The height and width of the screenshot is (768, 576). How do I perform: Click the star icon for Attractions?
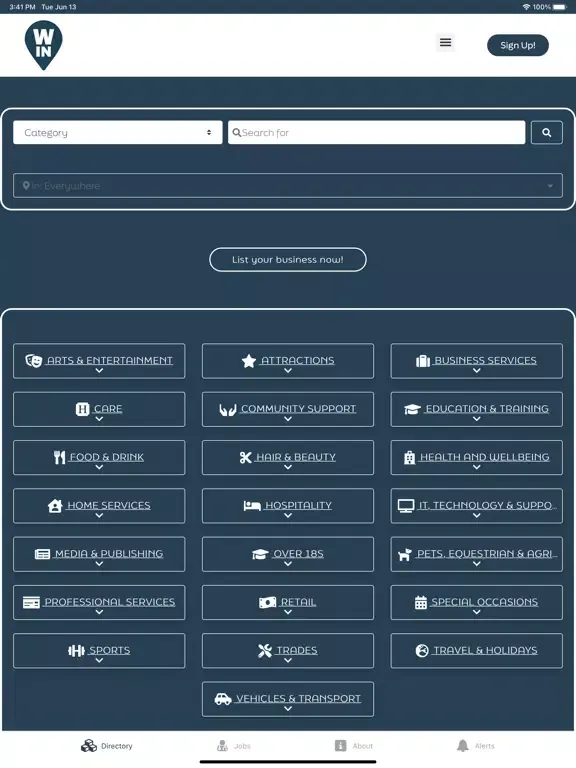point(249,360)
